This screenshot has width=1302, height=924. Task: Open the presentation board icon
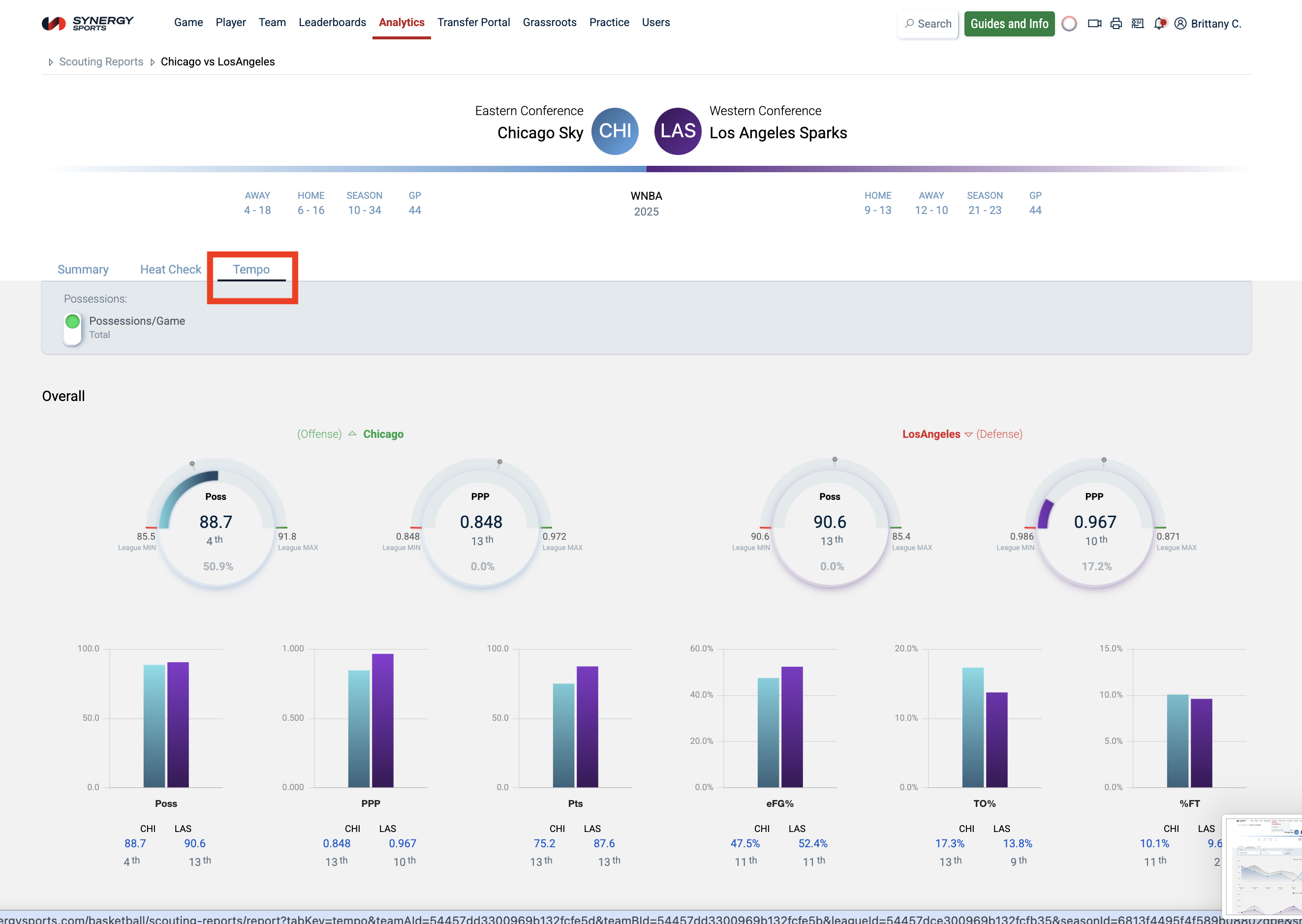pyautogui.click(x=1138, y=24)
